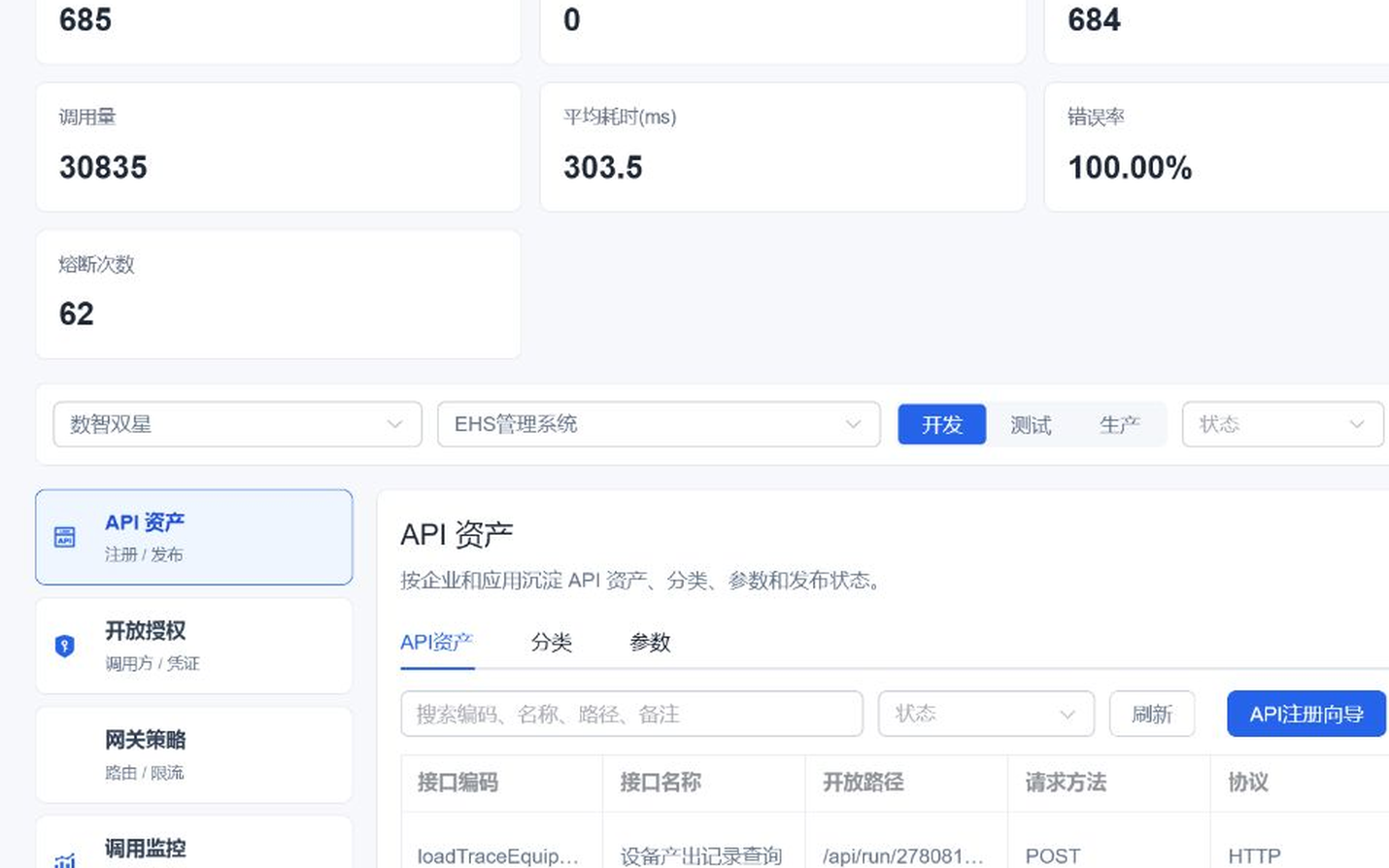This screenshot has width=1389, height=868.
Task: Click the 熔断次数 62 stat card
Action: (278, 294)
